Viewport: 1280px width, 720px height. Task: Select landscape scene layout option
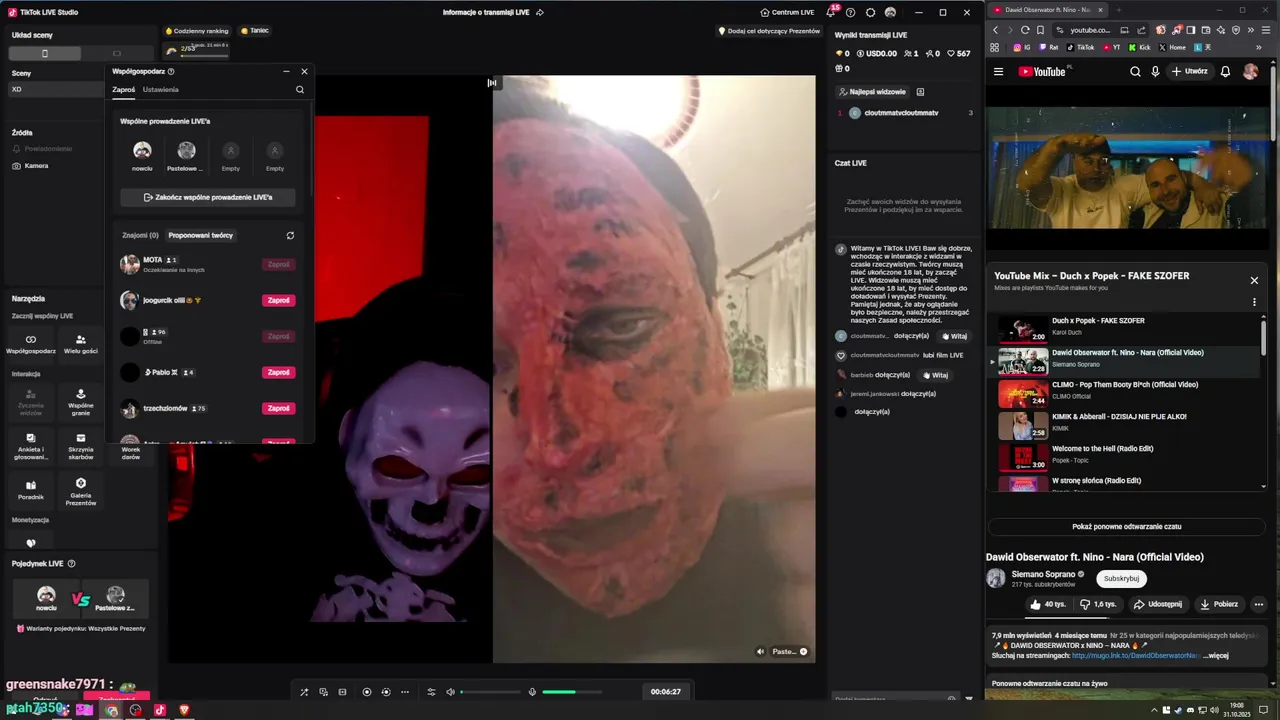117,53
